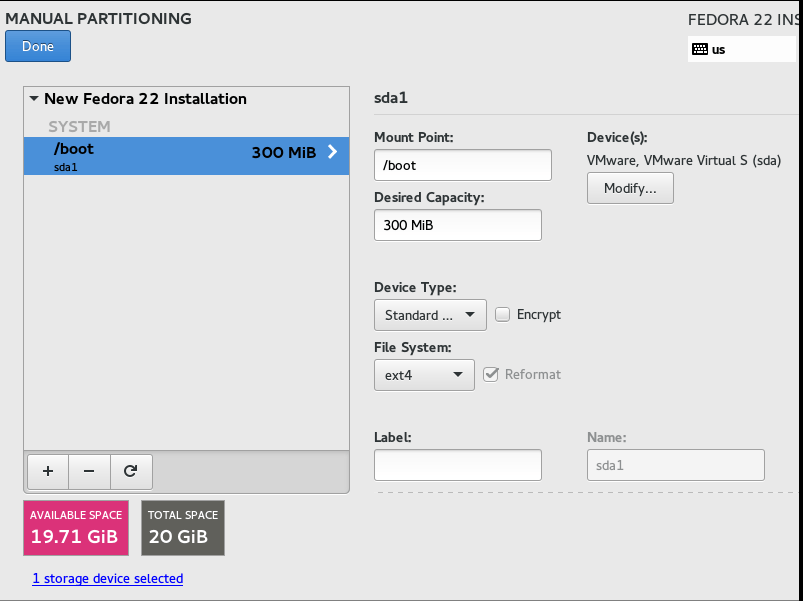The height and width of the screenshot is (601, 803).
Task: Click the AVAILABLE SPACE 19.71 GiB box
Action: (76, 528)
